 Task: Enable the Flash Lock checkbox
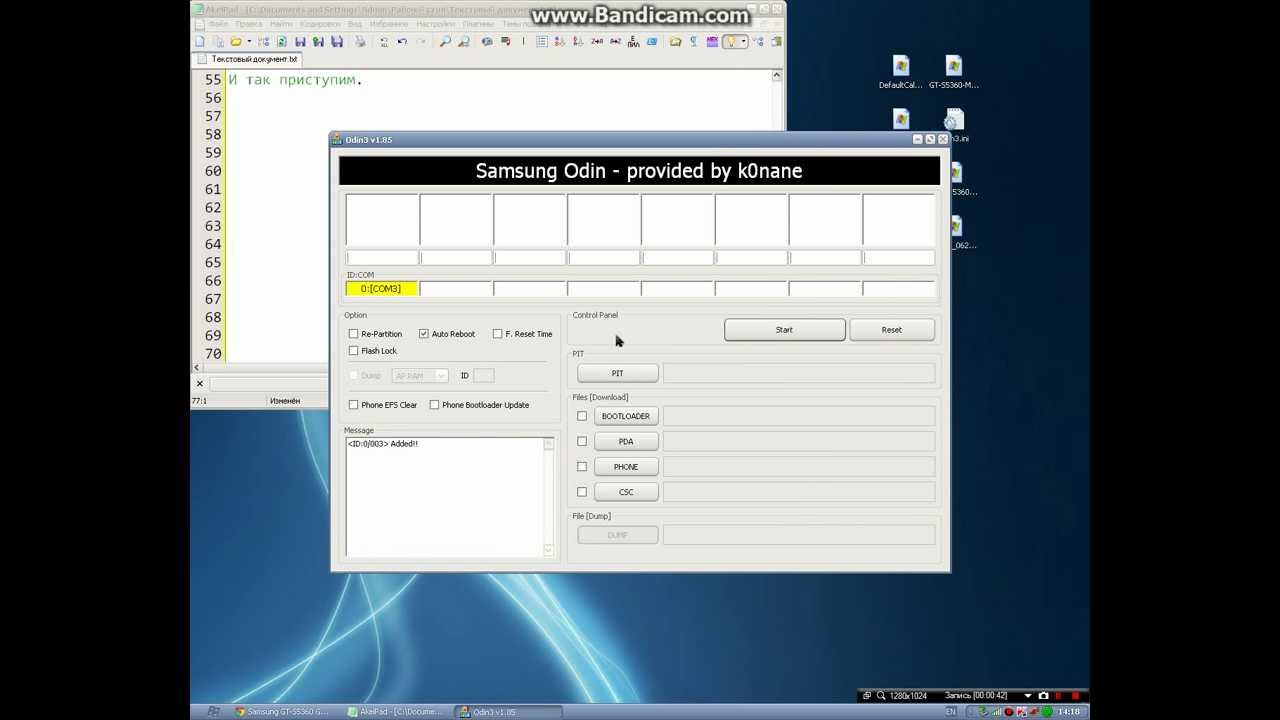tap(353, 351)
